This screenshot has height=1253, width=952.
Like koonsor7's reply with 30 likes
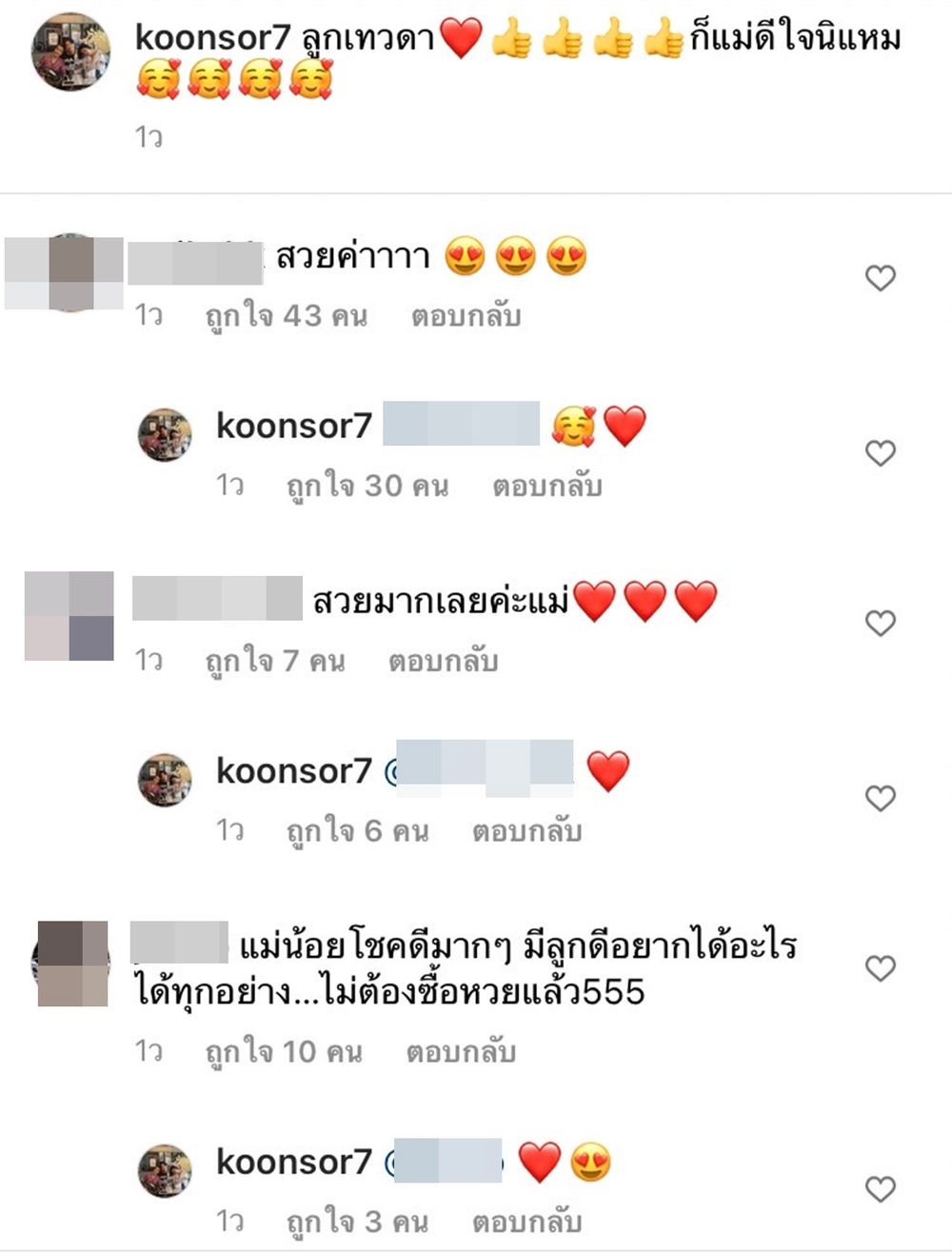[x=881, y=453]
